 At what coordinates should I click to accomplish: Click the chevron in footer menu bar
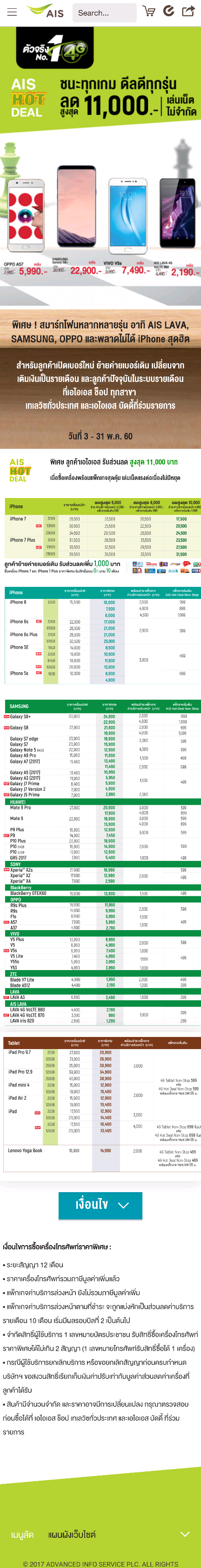pos(185,1535)
